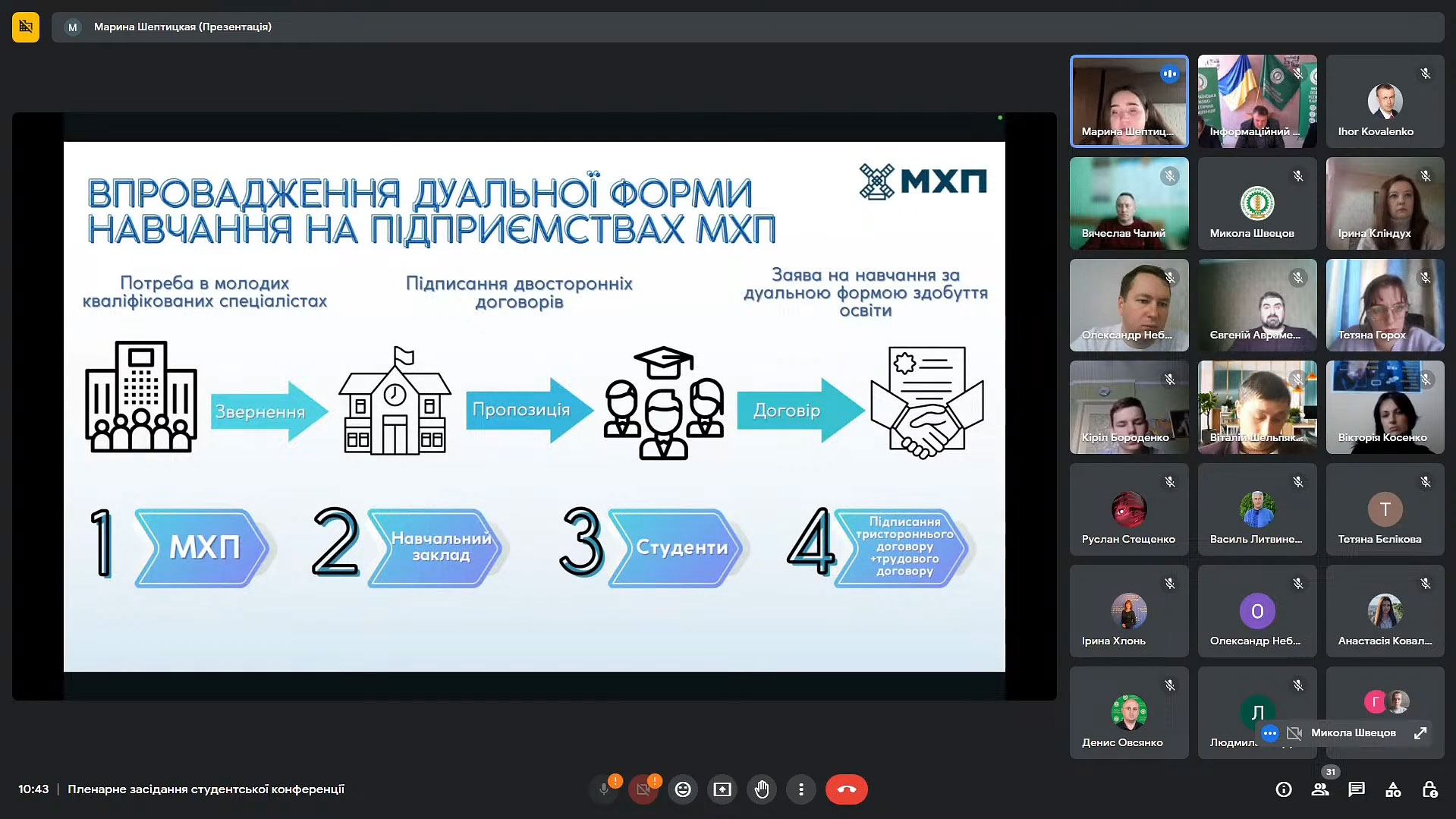
Task: Open meeting details info icon
Action: click(x=1284, y=789)
